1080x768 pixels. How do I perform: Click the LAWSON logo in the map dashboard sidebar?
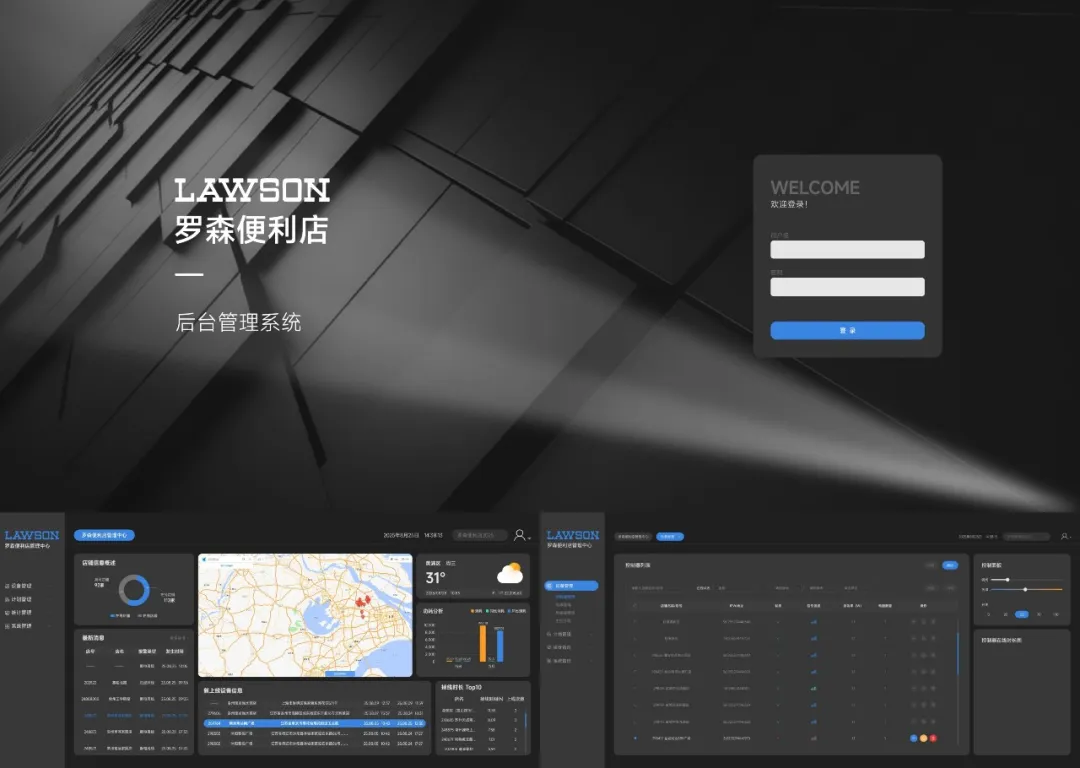[32, 535]
